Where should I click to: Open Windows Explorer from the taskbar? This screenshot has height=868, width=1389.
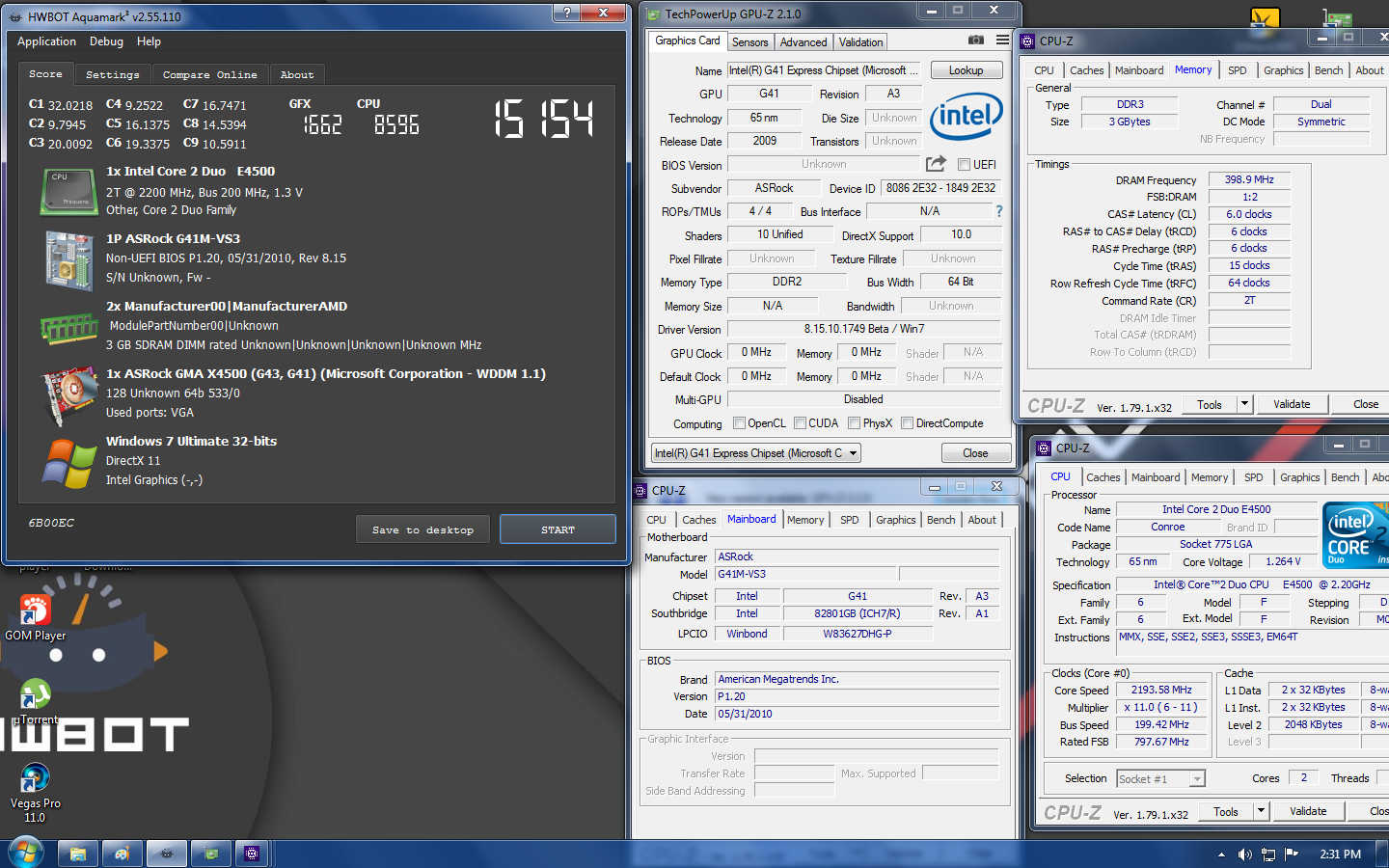click(78, 854)
